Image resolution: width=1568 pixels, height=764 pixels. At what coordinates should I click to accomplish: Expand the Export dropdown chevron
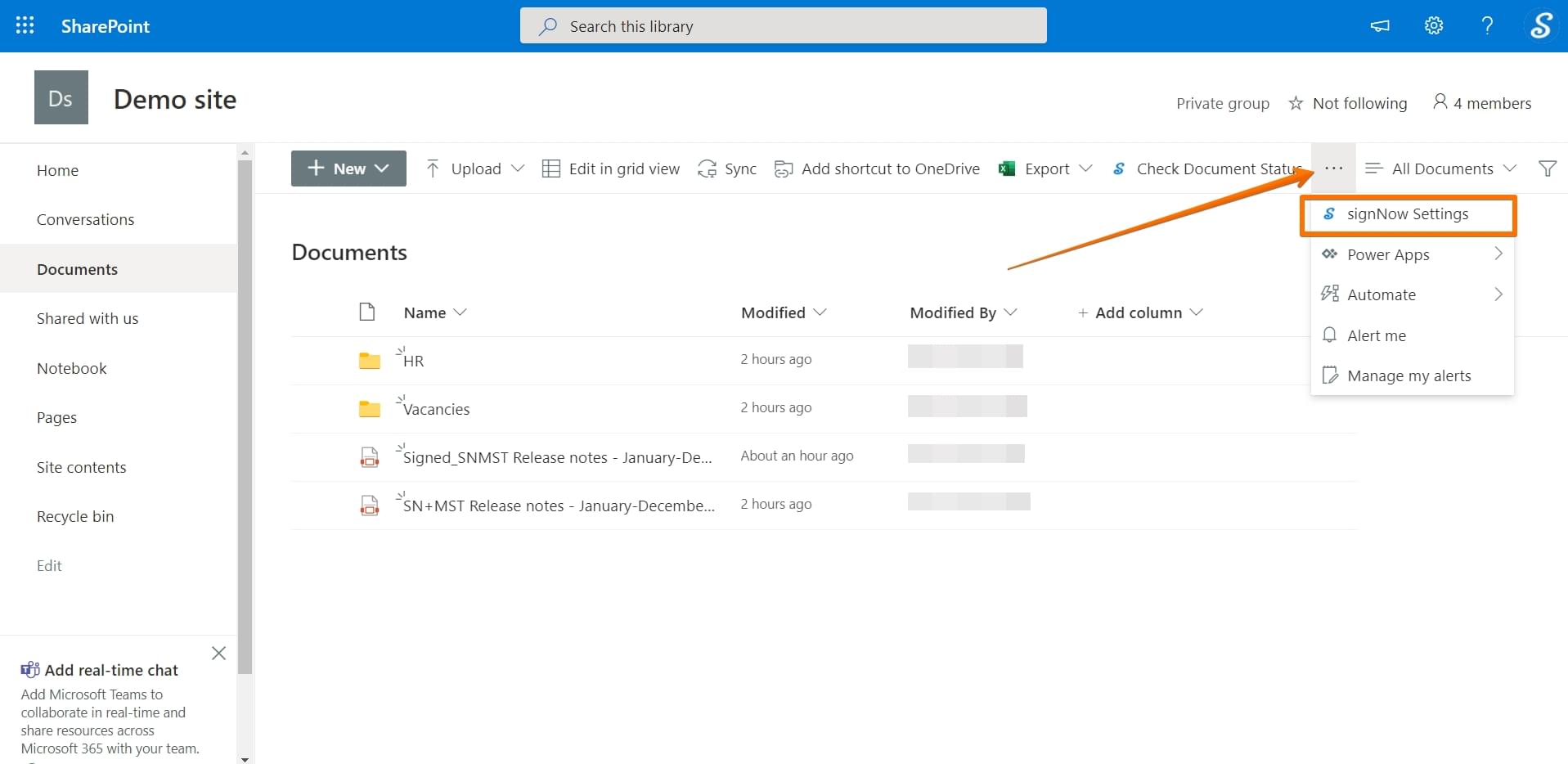[1085, 169]
